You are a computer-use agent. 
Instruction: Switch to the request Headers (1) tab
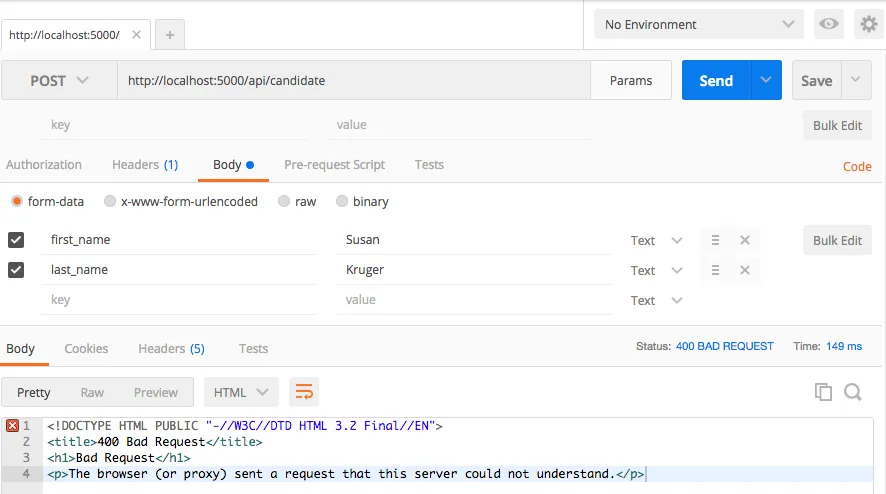point(145,164)
